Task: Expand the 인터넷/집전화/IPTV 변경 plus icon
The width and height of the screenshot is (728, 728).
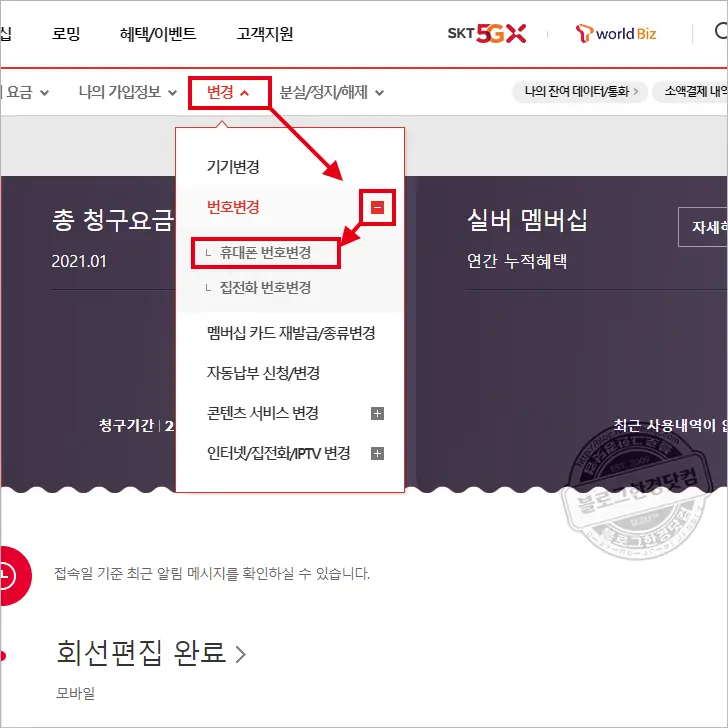Action: [x=377, y=453]
